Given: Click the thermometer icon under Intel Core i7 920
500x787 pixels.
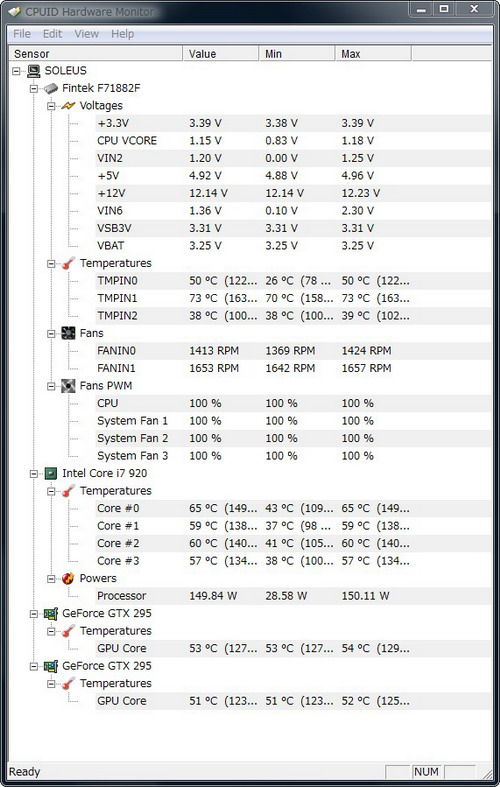Looking at the screenshot, I should pyautogui.click(x=68, y=491).
